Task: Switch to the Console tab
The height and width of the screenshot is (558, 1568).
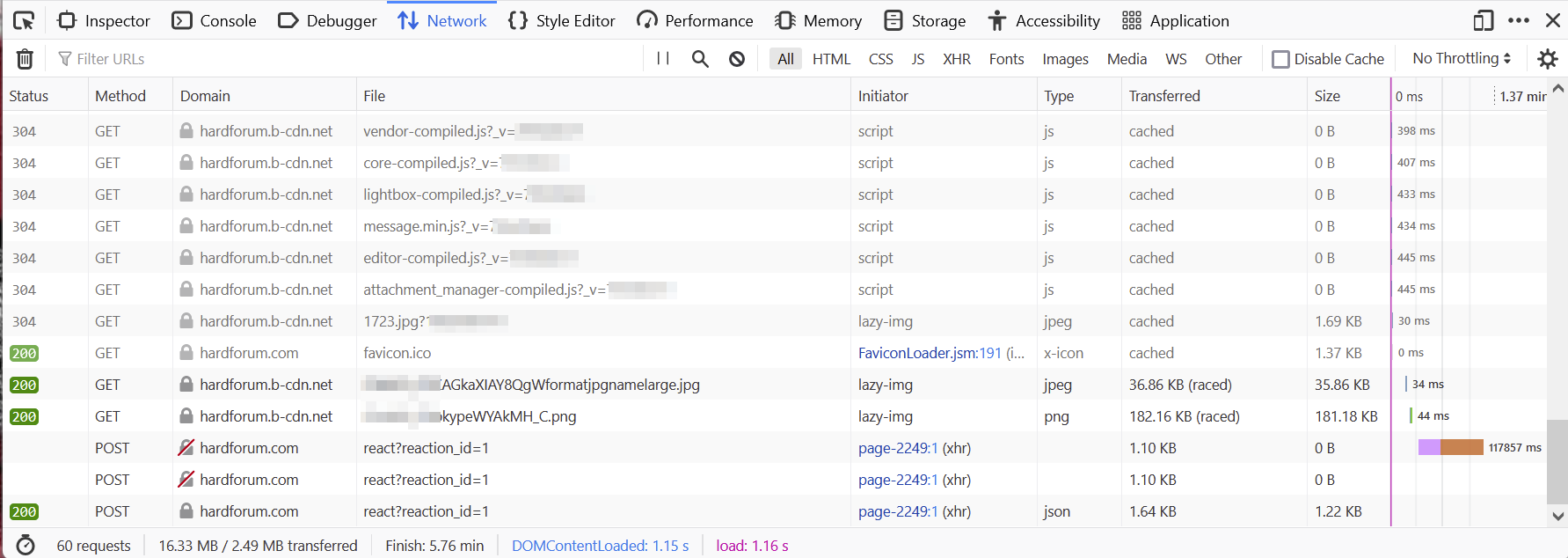Action: tap(215, 20)
